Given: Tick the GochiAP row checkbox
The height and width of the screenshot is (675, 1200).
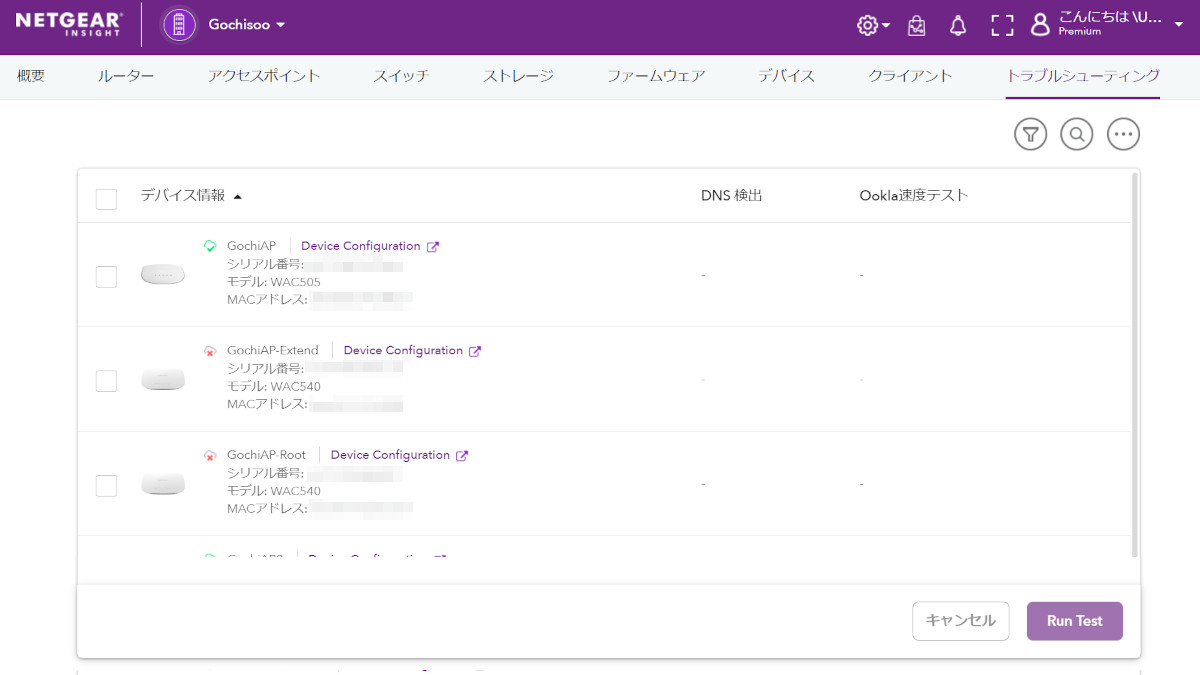Looking at the screenshot, I should pos(106,277).
